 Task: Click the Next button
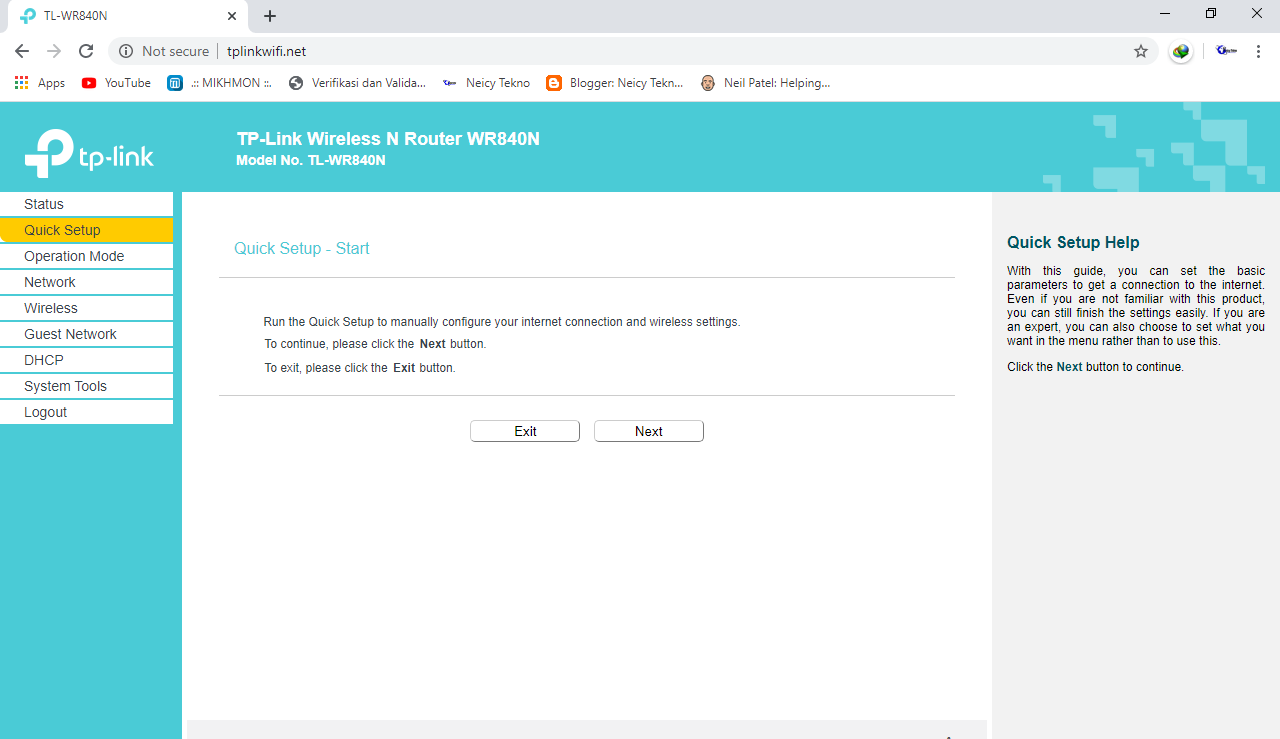tap(649, 431)
